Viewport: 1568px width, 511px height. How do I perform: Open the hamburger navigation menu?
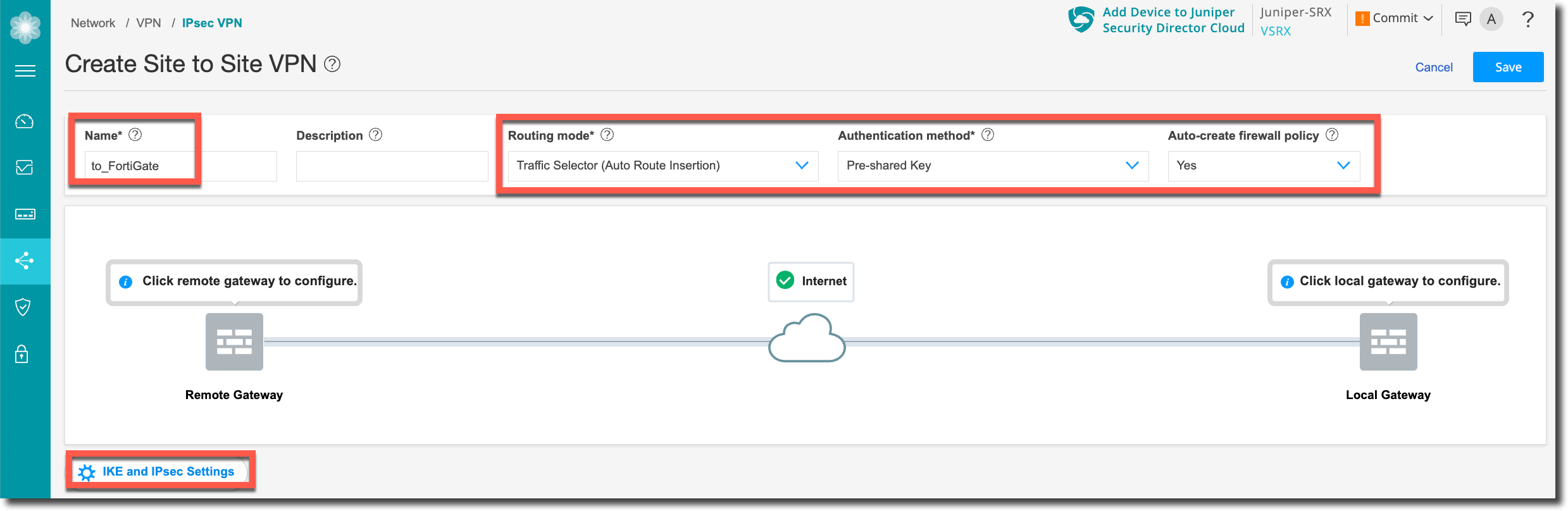[x=25, y=71]
